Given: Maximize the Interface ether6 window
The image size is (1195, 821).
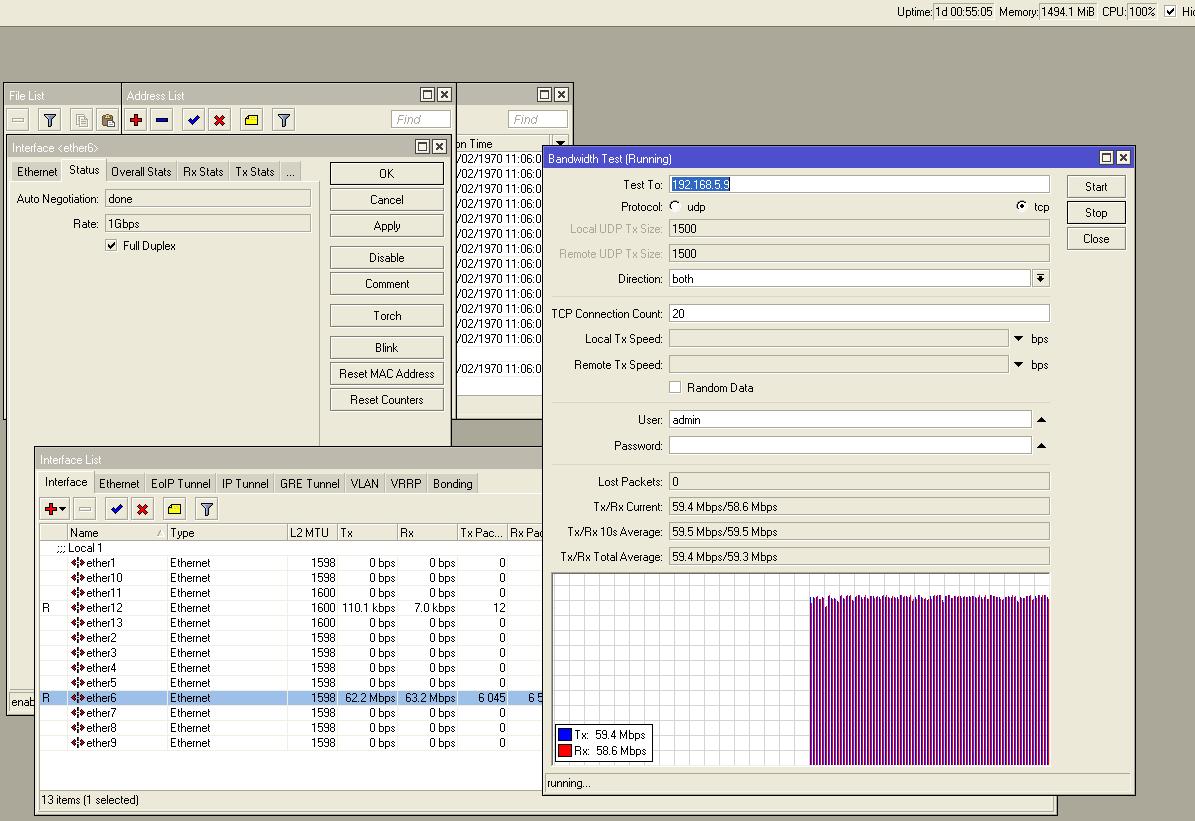Looking at the screenshot, I should 422,146.
